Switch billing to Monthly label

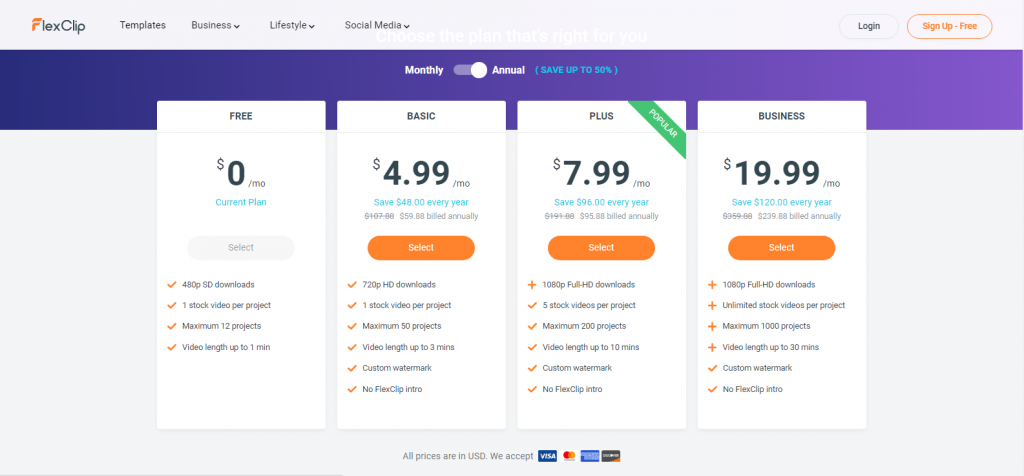tap(424, 70)
